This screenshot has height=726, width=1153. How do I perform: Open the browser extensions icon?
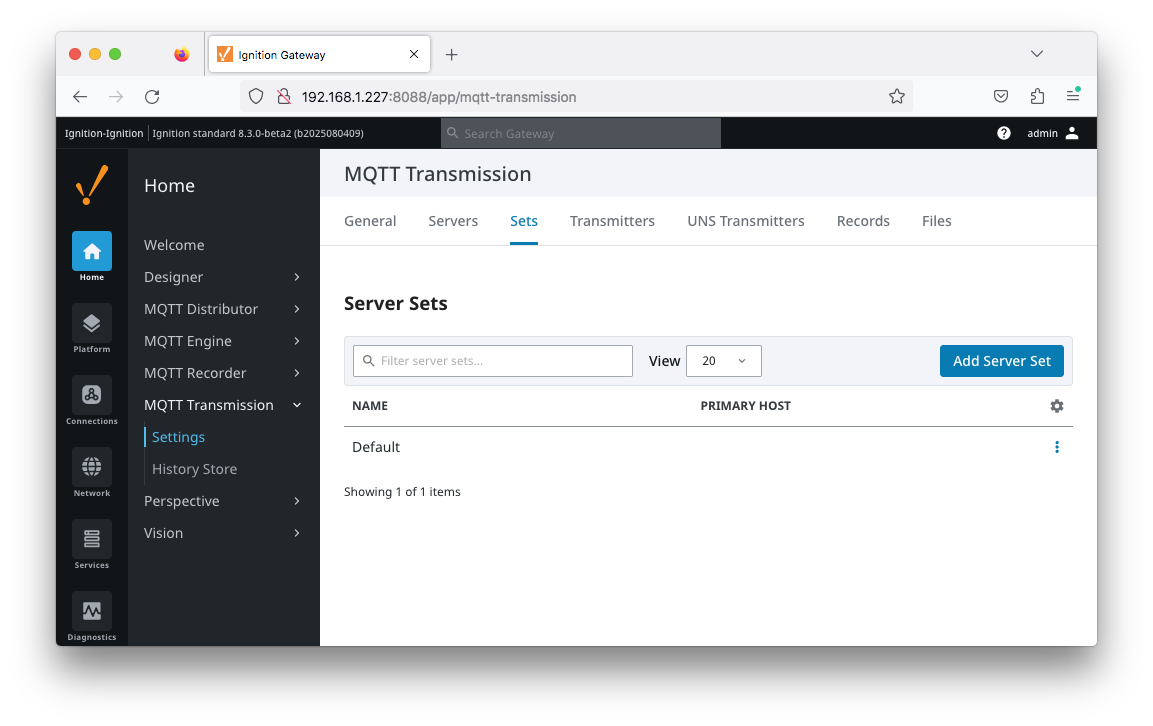[x=1037, y=96]
